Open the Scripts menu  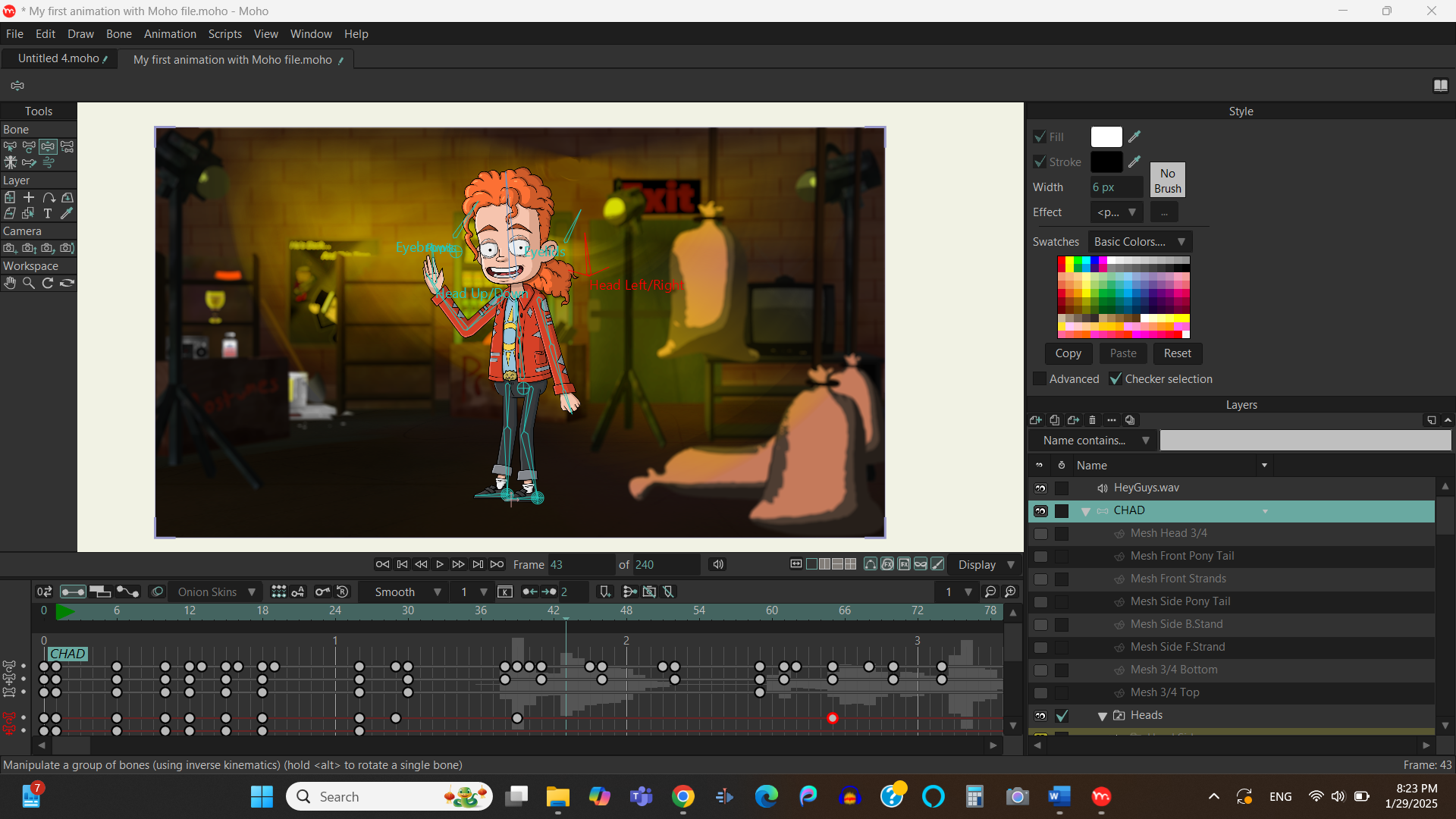[x=224, y=33]
